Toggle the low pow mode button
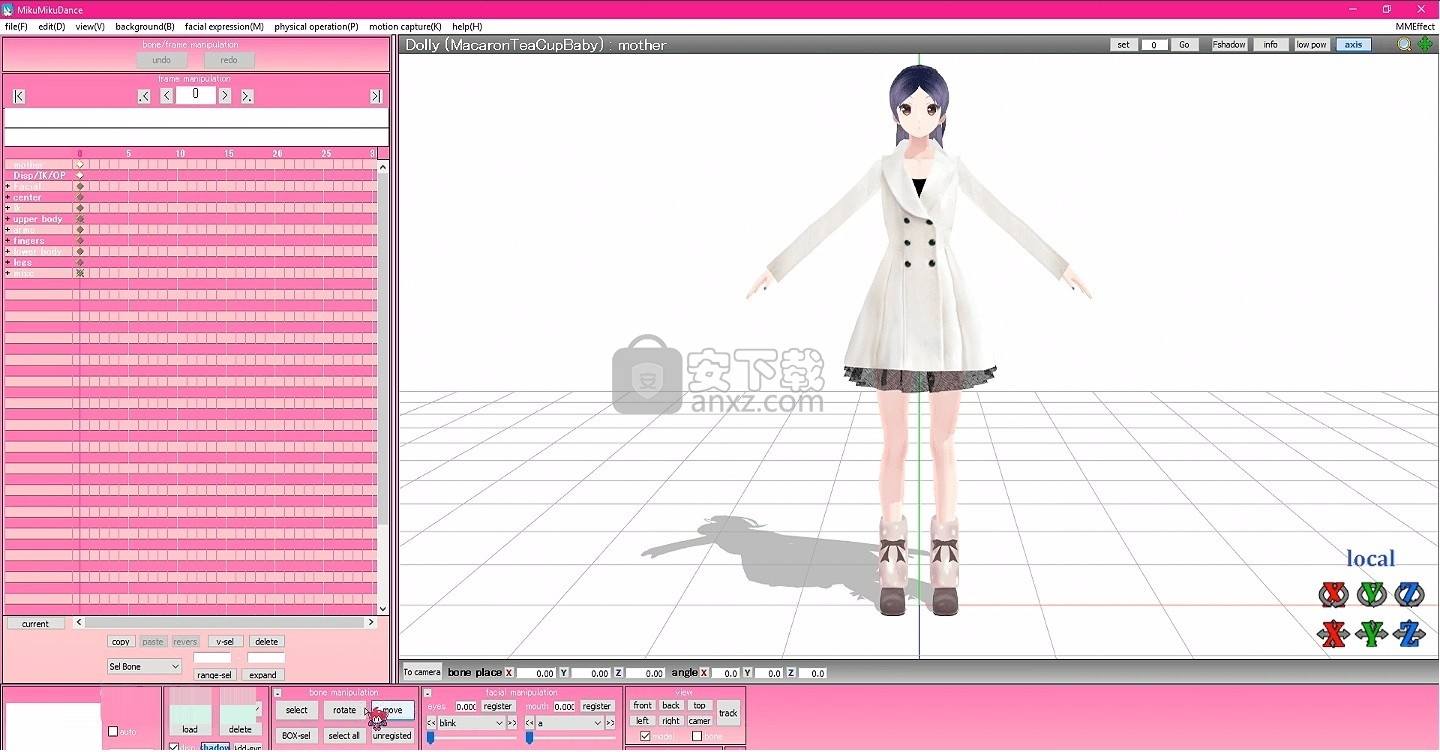Image resolution: width=1440 pixels, height=752 pixels. tap(1311, 45)
